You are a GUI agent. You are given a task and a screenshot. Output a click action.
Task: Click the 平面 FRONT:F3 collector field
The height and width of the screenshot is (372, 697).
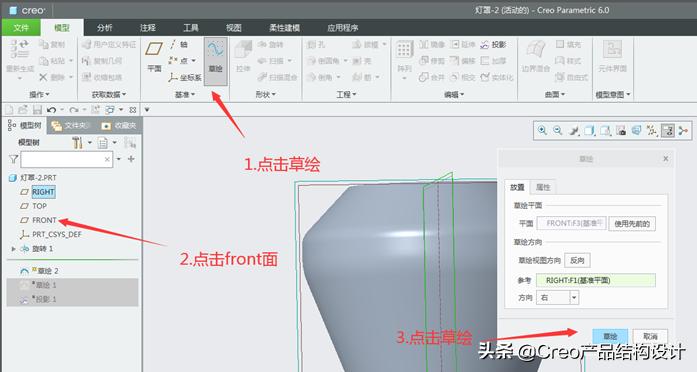(x=571, y=223)
